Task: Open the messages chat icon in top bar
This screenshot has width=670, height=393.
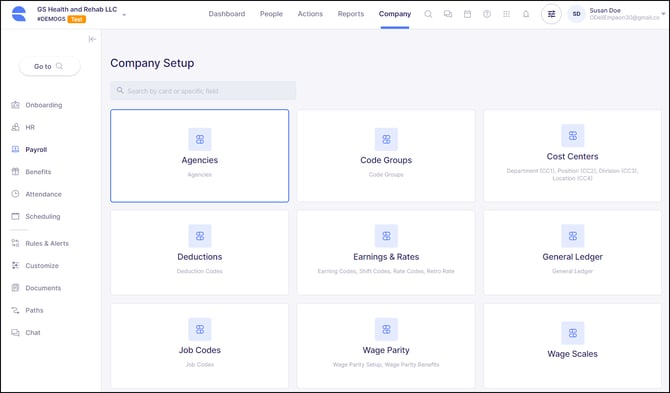Action: click(448, 14)
